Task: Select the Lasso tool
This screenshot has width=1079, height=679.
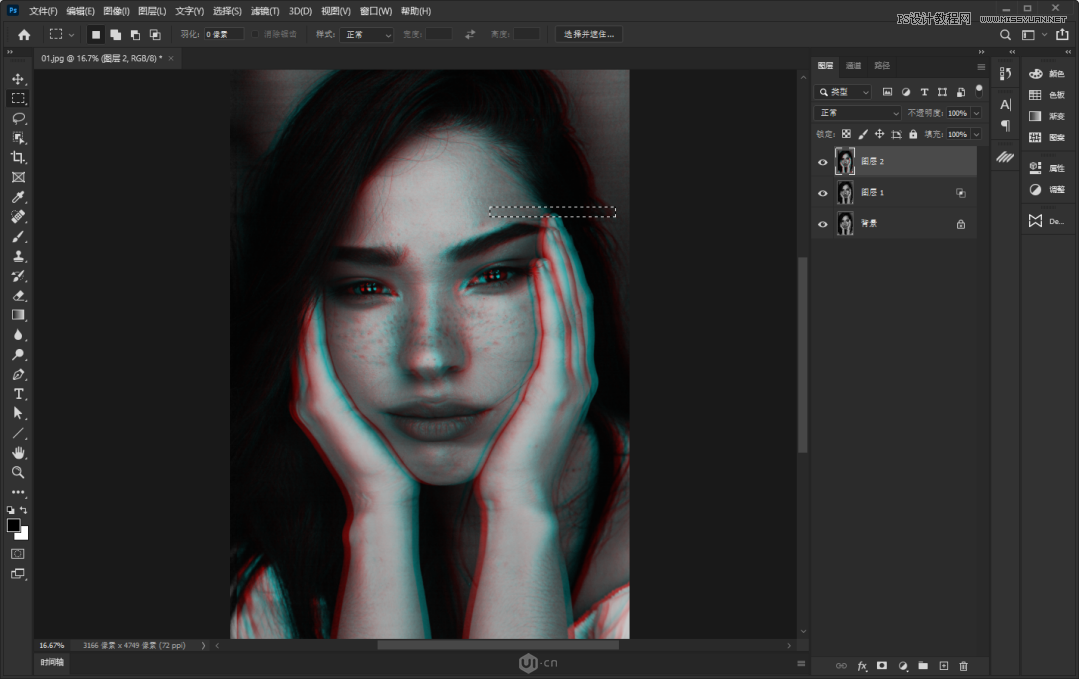Action: 18,118
